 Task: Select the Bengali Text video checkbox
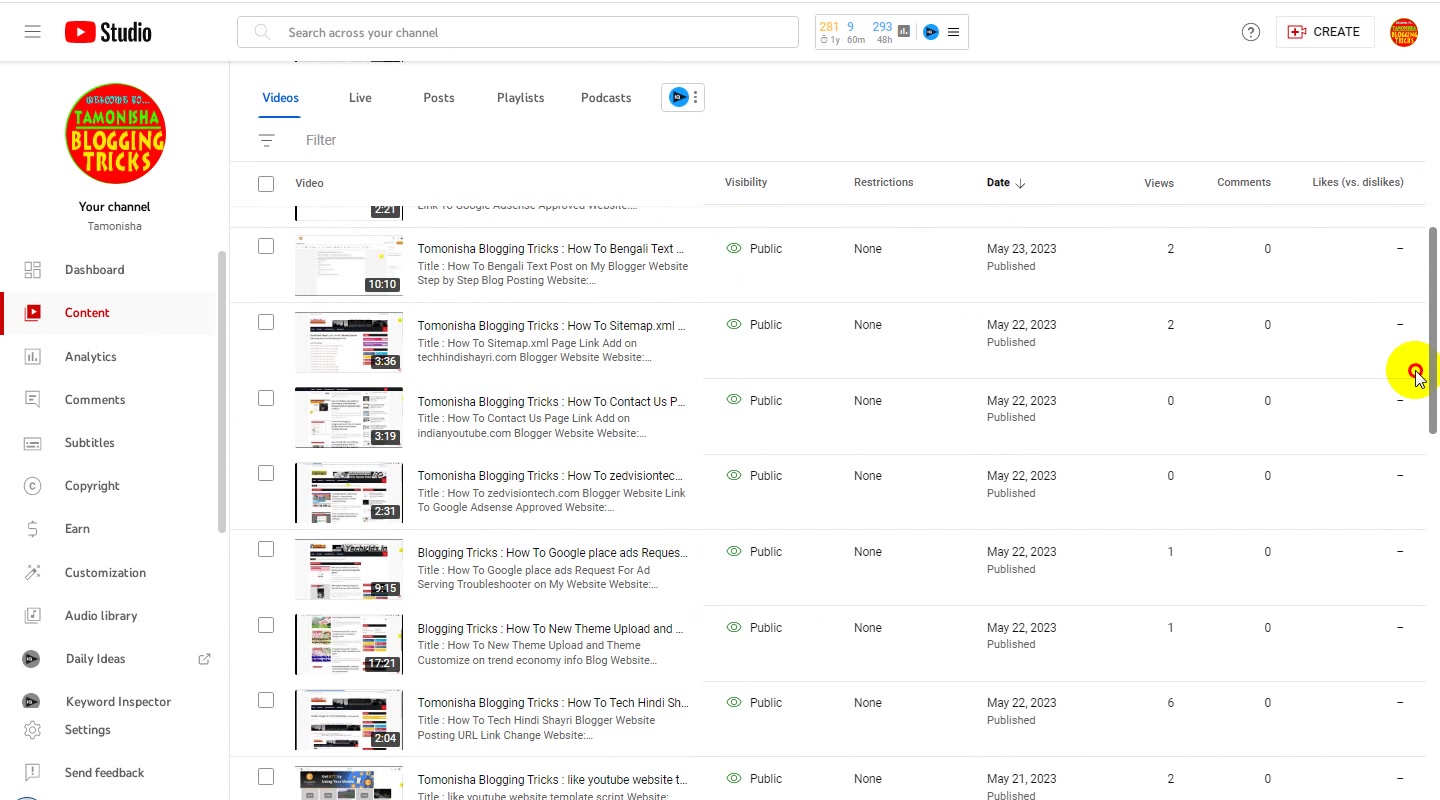(265, 246)
